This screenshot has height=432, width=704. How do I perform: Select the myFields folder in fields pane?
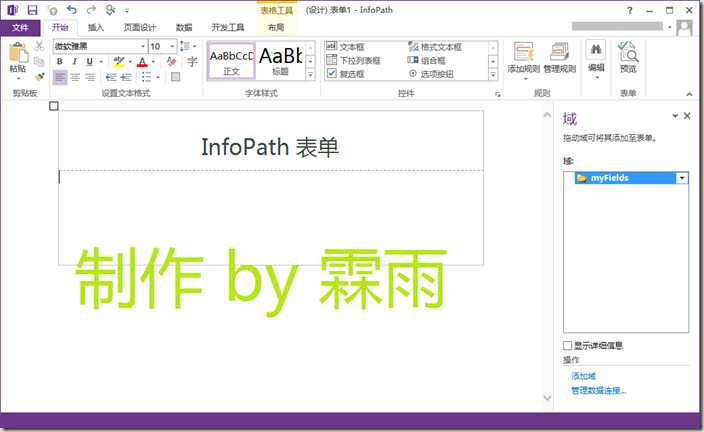pos(625,178)
